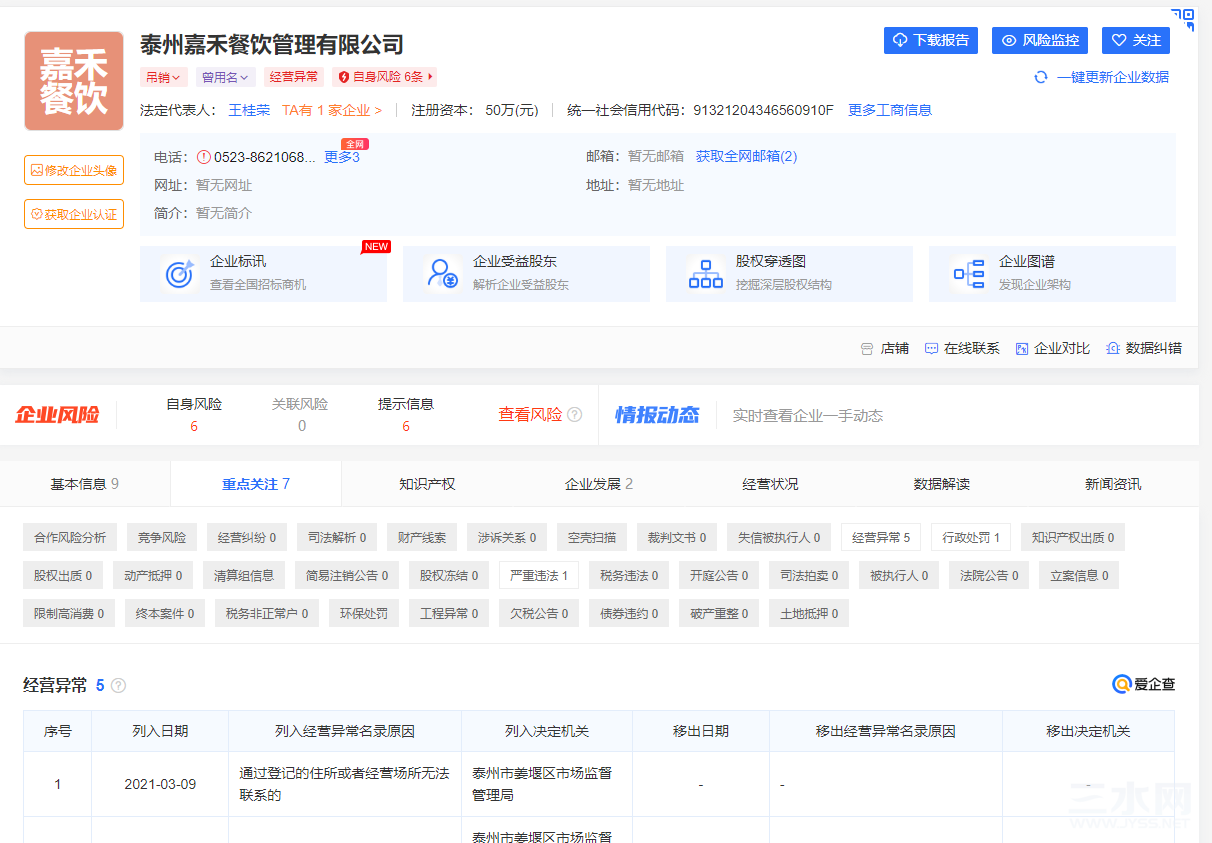
Task: Switch to the 新闻资讯 tab
Action: pos(1113,484)
